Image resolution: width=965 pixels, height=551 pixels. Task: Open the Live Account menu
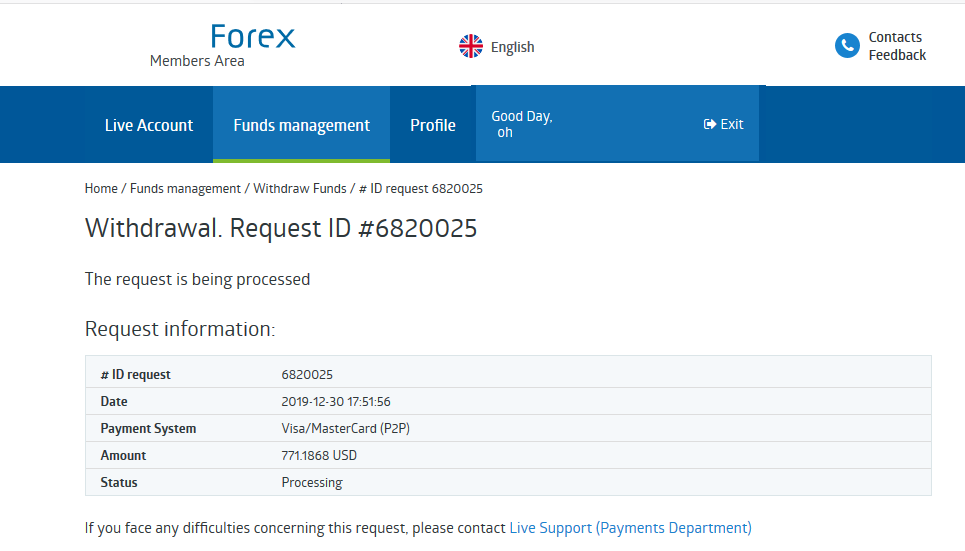(149, 125)
